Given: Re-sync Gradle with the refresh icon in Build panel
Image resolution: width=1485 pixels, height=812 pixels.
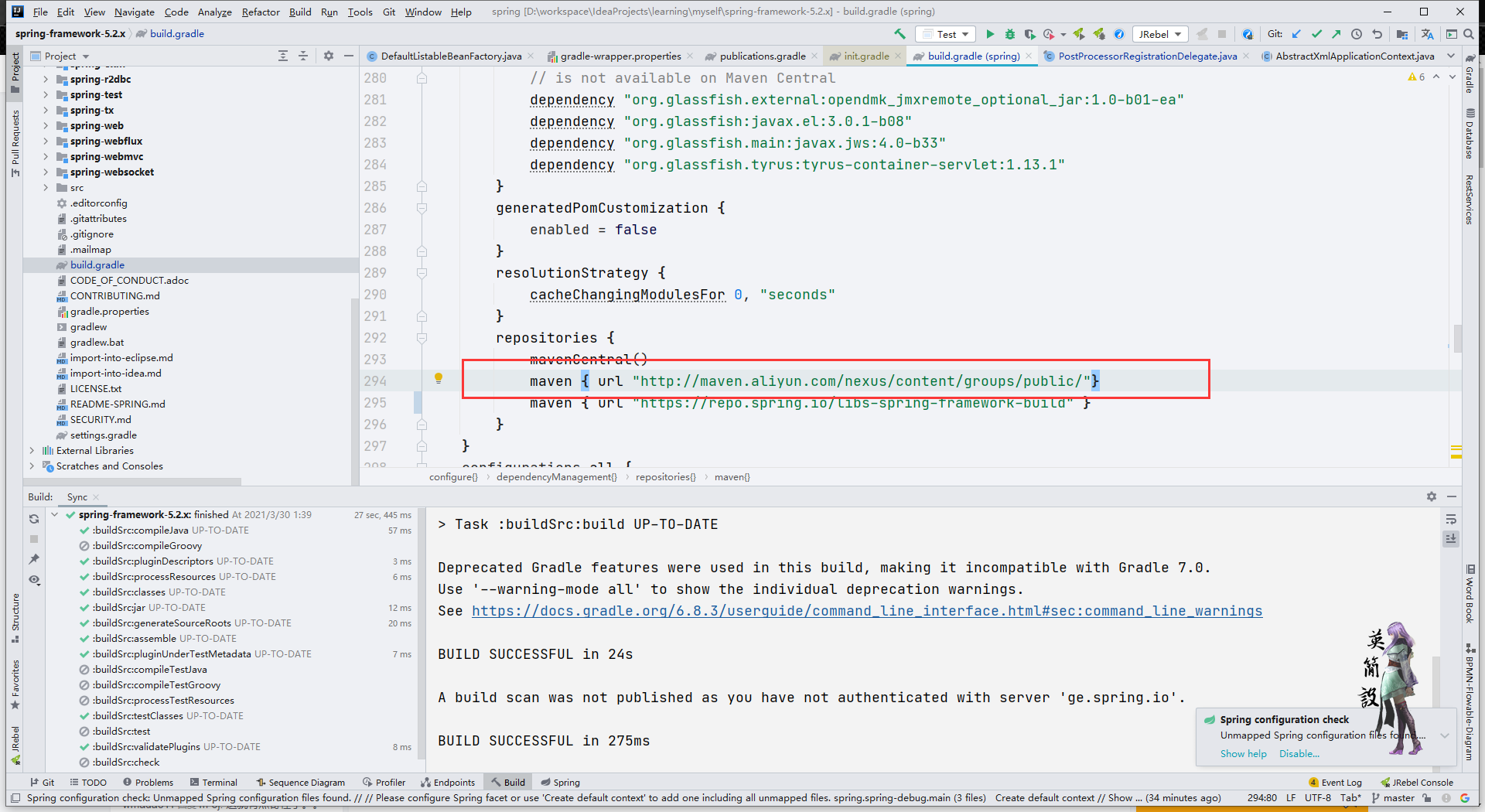Looking at the screenshot, I should 34,519.
